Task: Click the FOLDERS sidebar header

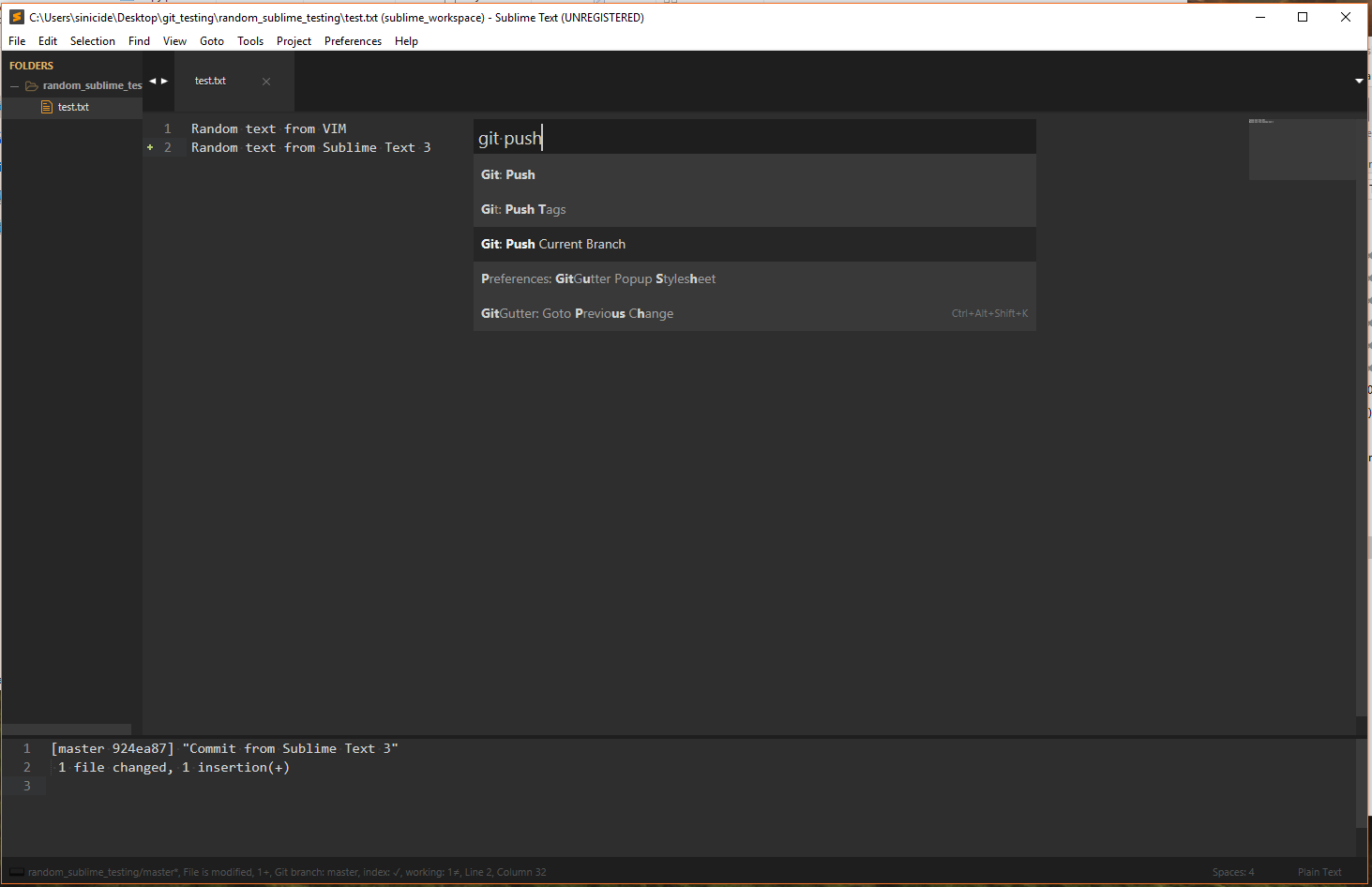Action: coord(32,66)
